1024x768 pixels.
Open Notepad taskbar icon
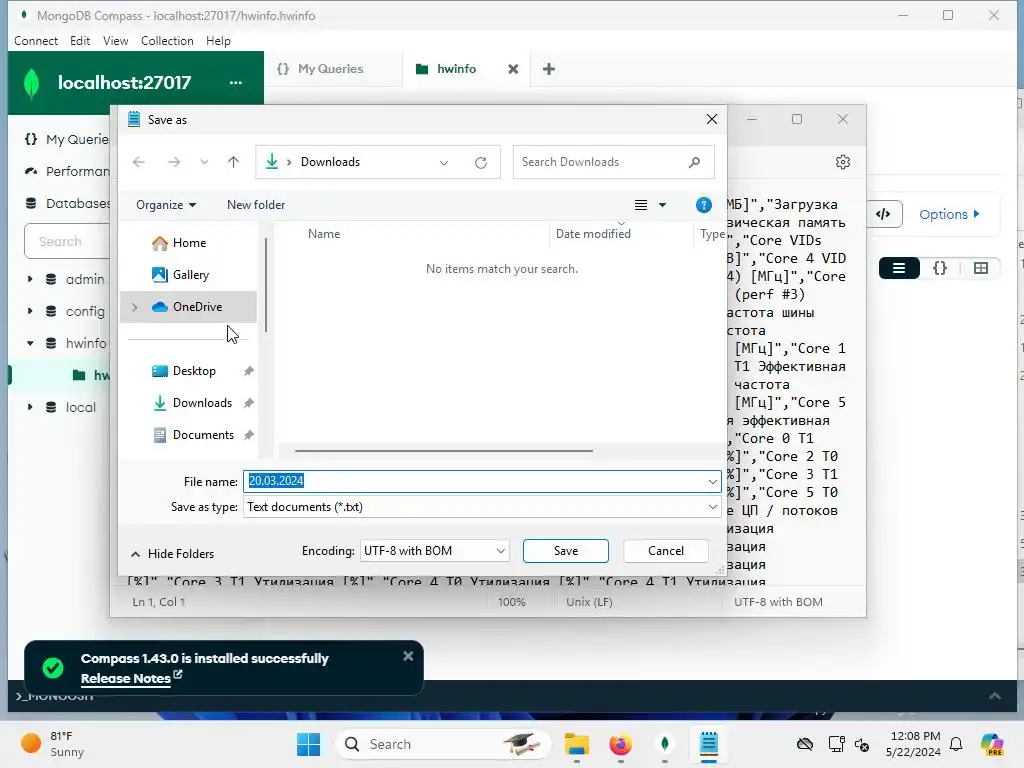[x=709, y=744]
